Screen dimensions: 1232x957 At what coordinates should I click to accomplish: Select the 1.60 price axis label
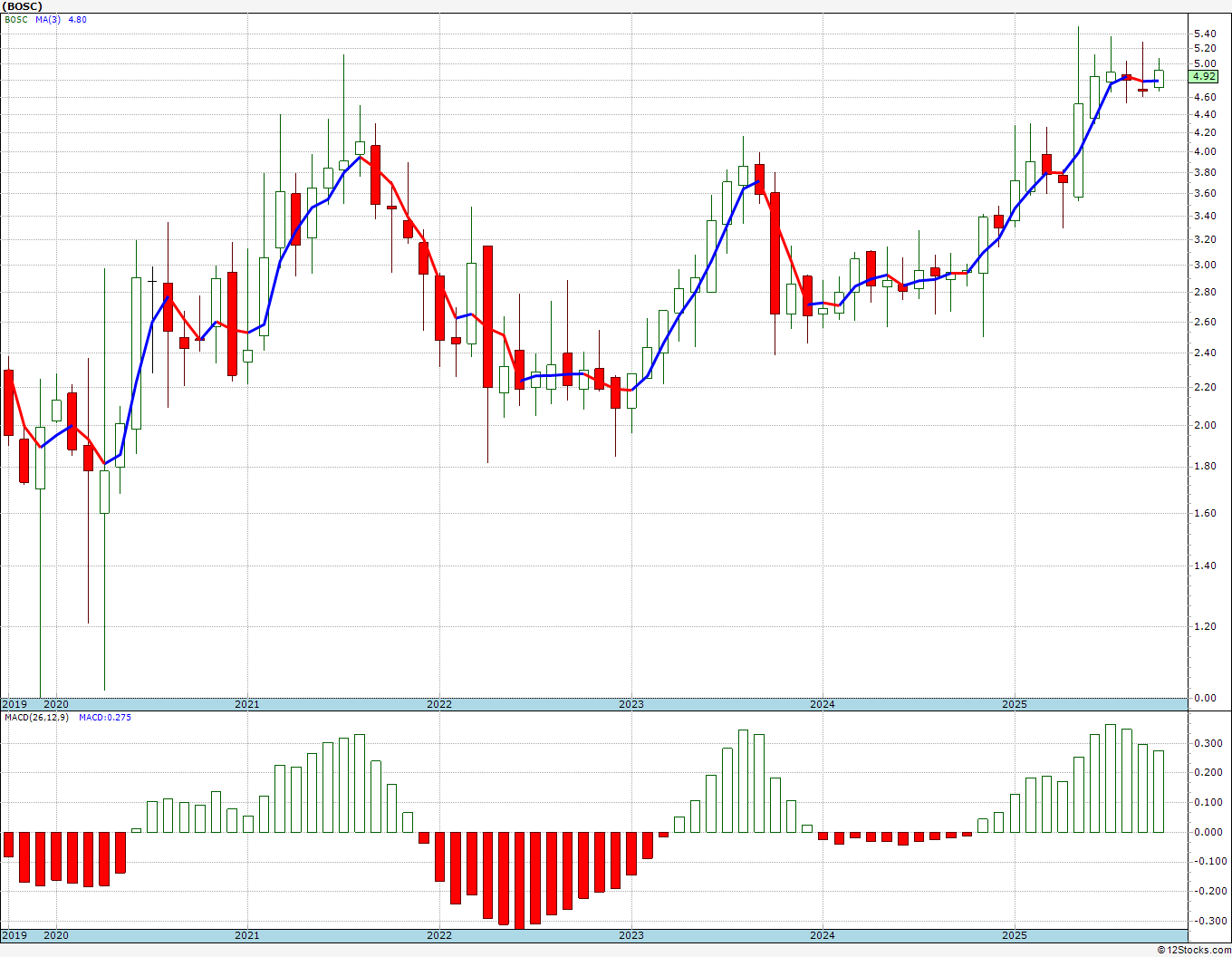1205,513
